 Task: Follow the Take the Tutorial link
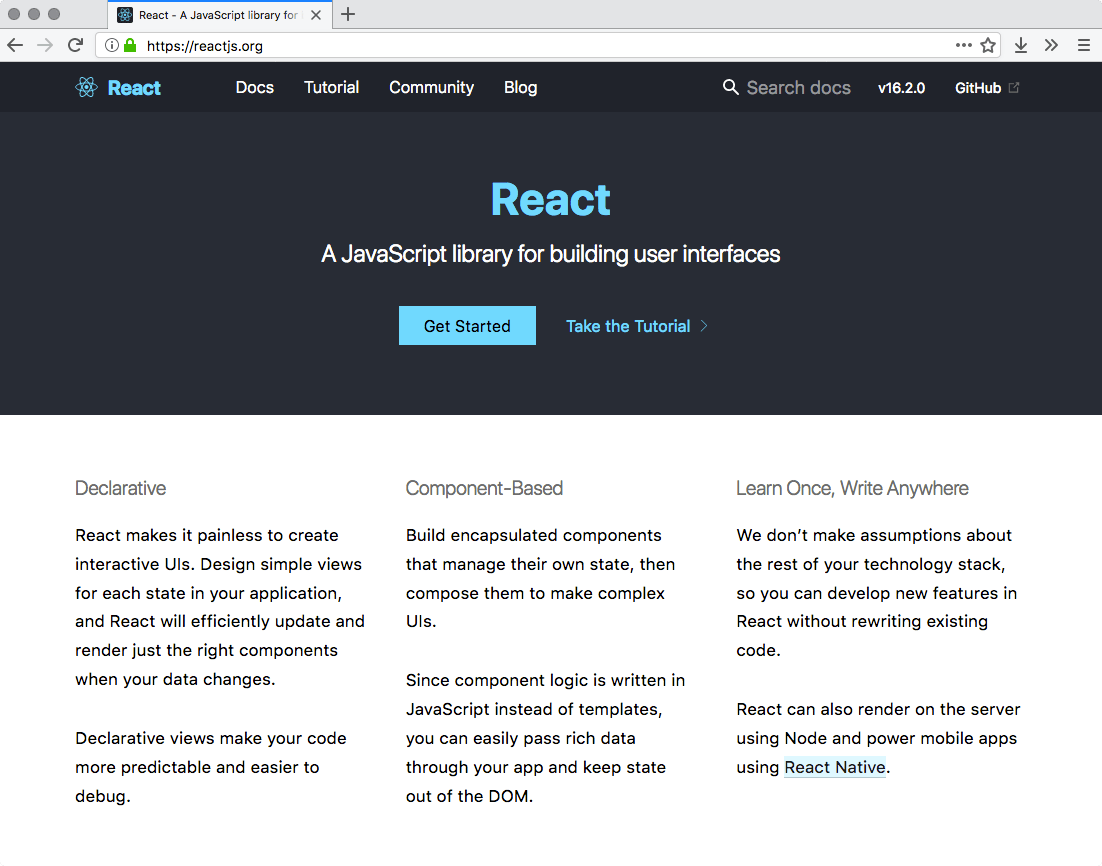click(x=628, y=326)
